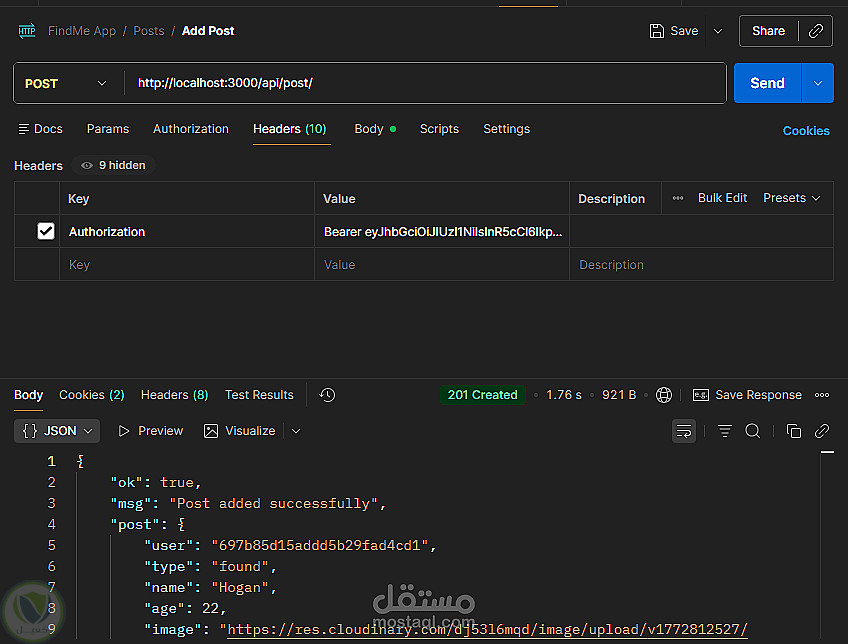Click the filter icon in response toolbar

pos(725,431)
